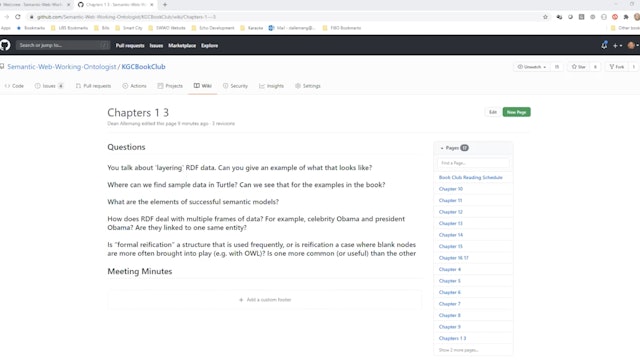The height and width of the screenshot is (360, 640).
Task: Open a new browser tab with plus icon
Action: [165, 4]
